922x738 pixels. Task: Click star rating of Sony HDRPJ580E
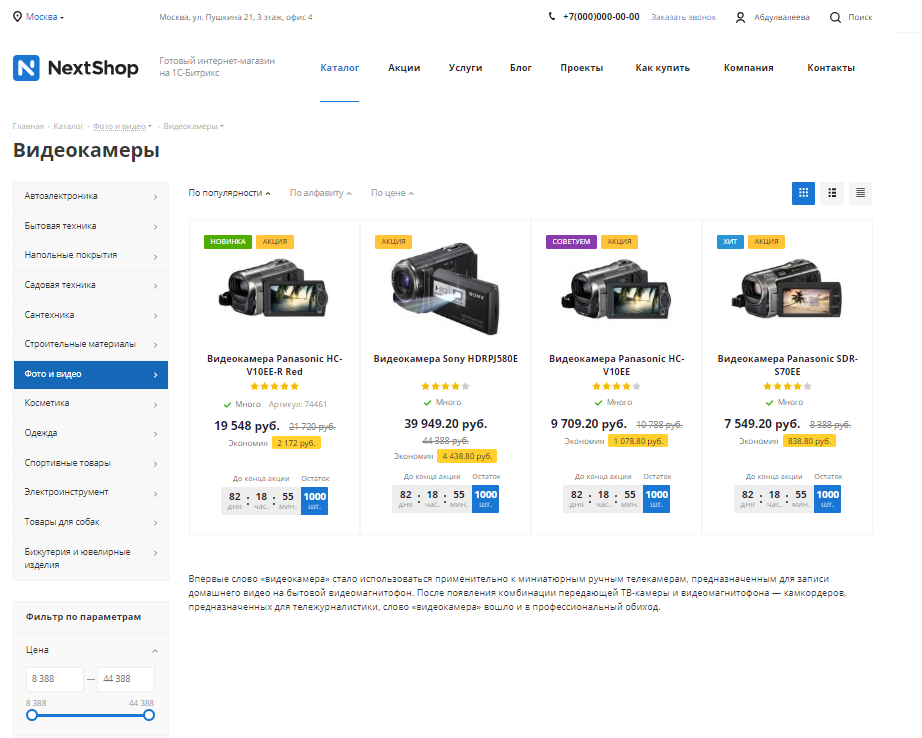pyautogui.click(x=446, y=386)
